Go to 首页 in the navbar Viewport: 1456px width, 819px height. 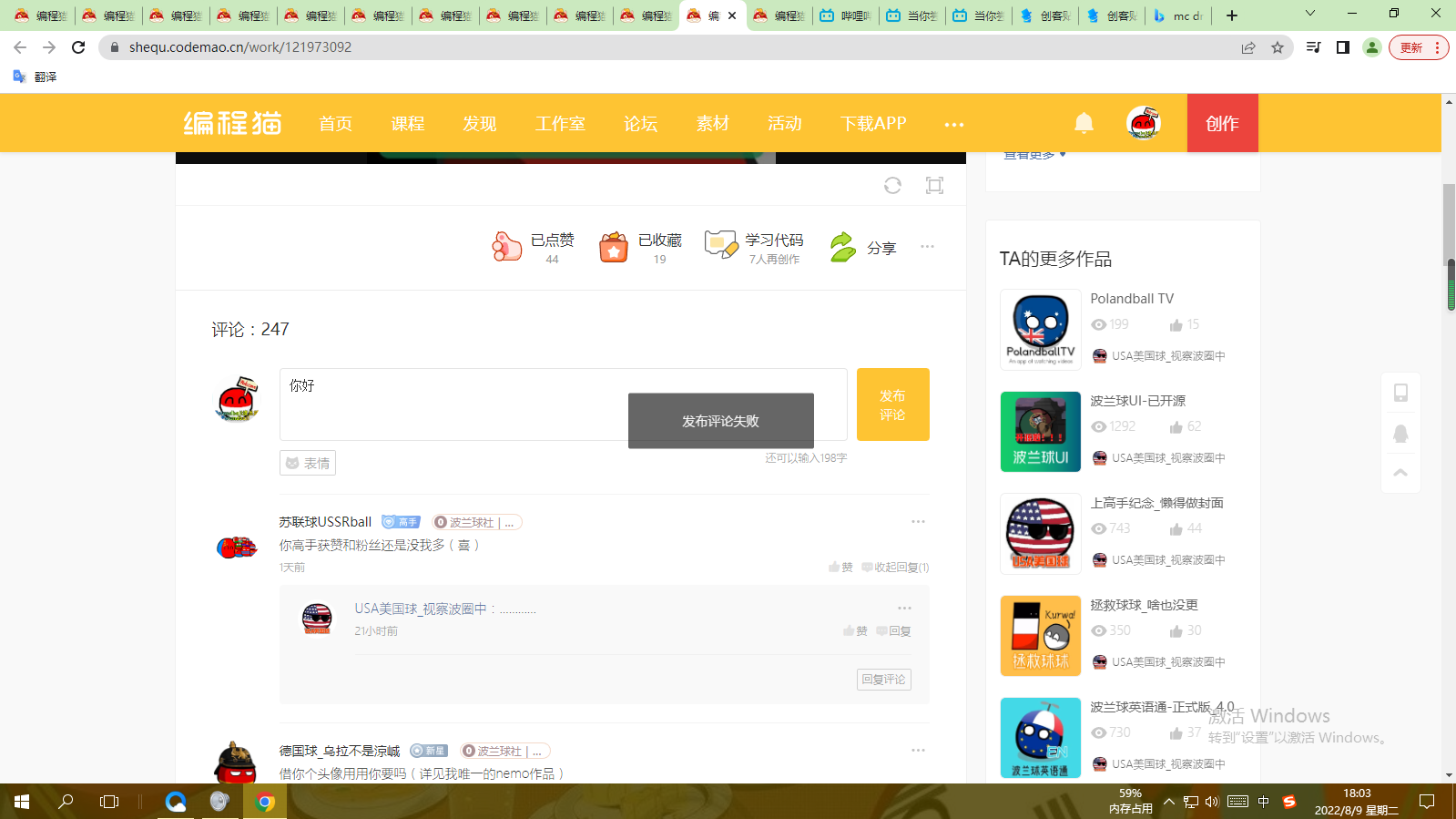(335, 123)
